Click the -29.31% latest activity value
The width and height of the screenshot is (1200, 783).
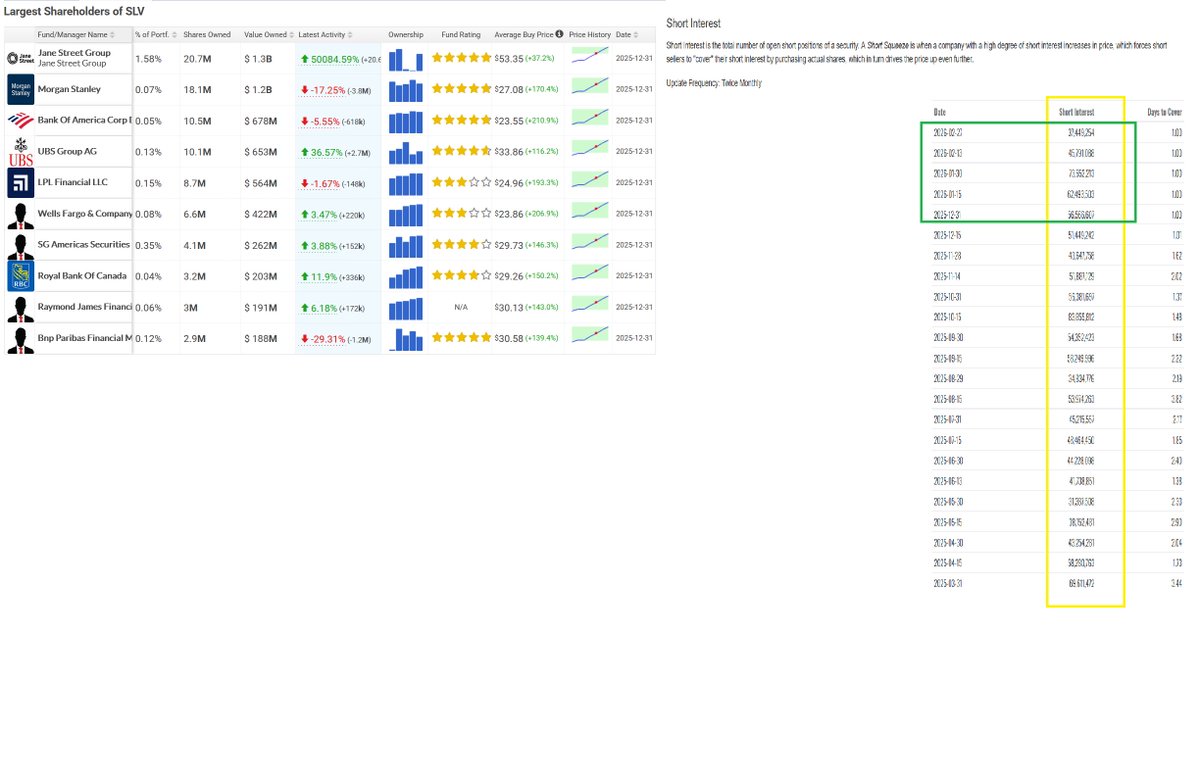tap(328, 339)
